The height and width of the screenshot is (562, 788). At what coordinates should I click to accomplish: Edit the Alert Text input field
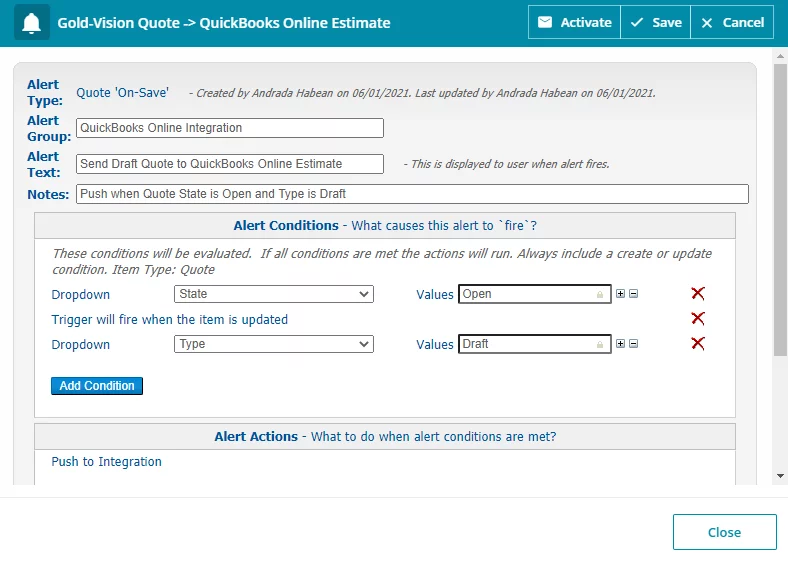tap(230, 164)
